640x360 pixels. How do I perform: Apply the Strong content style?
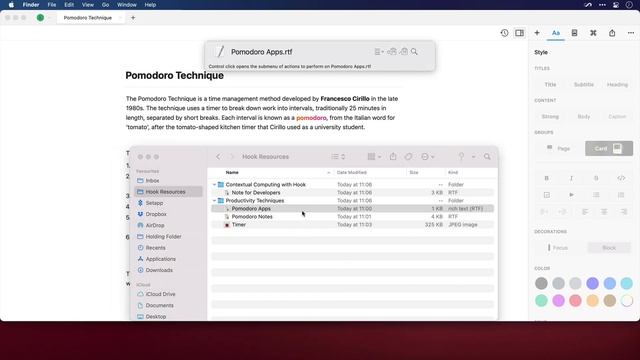click(550, 117)
